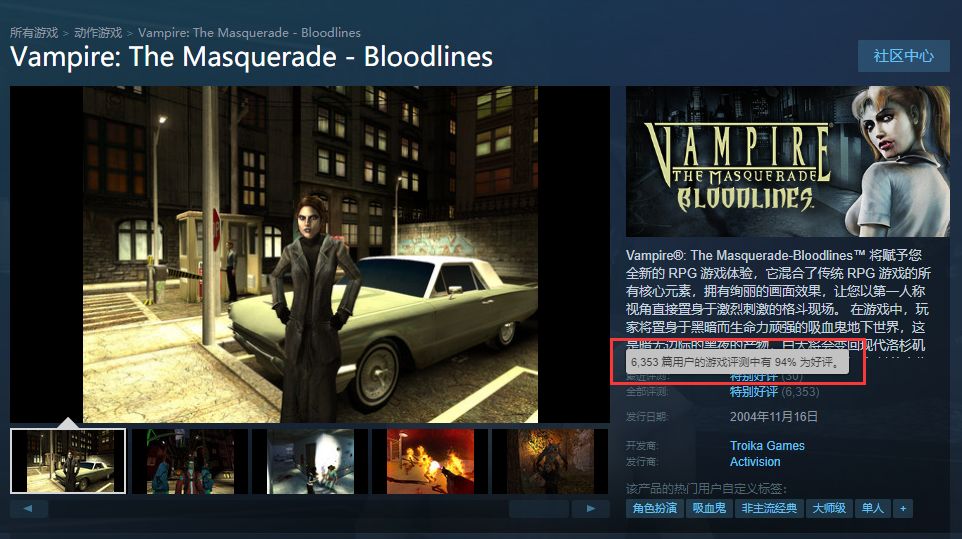Open the 所有游戏 breadcrumb link

(x=34, y=32)
